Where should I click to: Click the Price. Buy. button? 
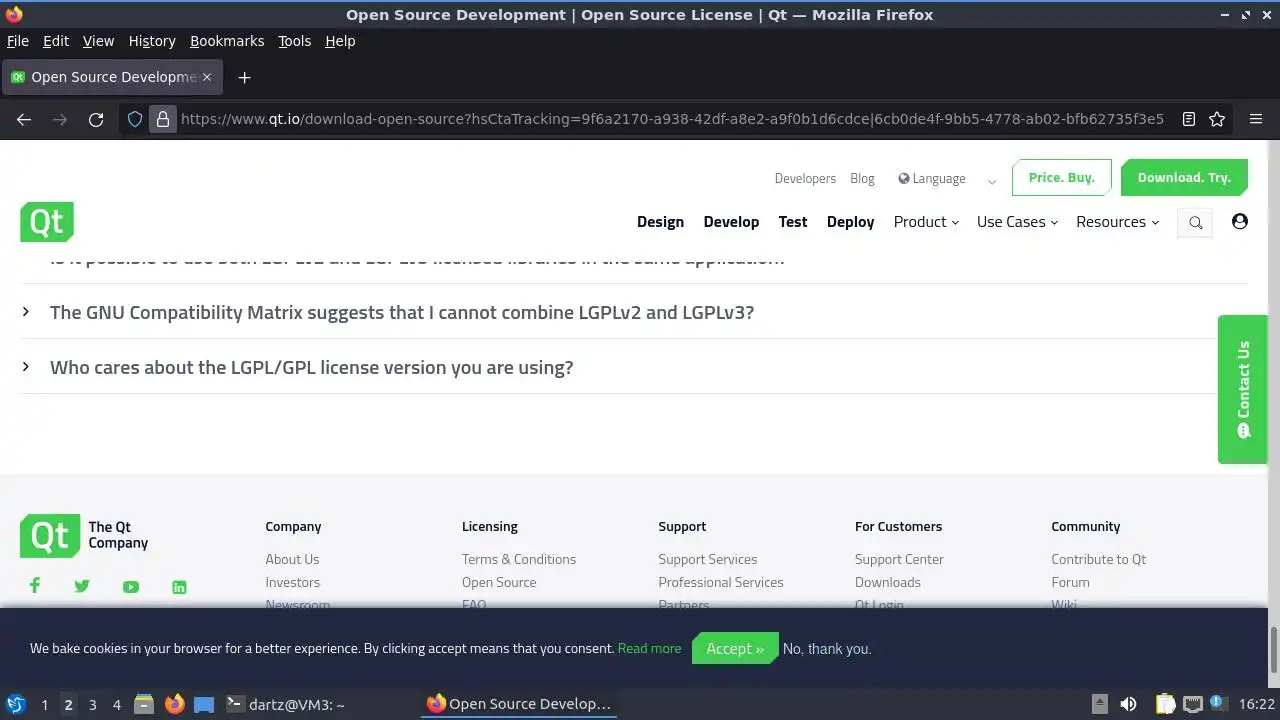[1062, 178]
